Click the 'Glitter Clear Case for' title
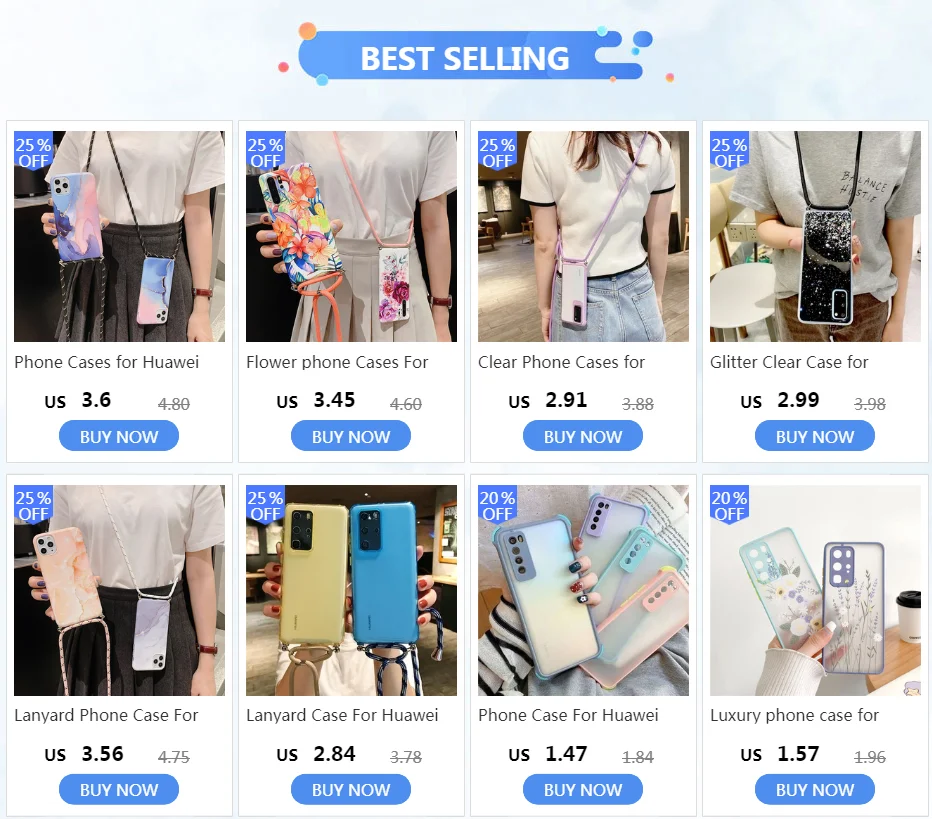The image size is (932, 819). [789, 362]
